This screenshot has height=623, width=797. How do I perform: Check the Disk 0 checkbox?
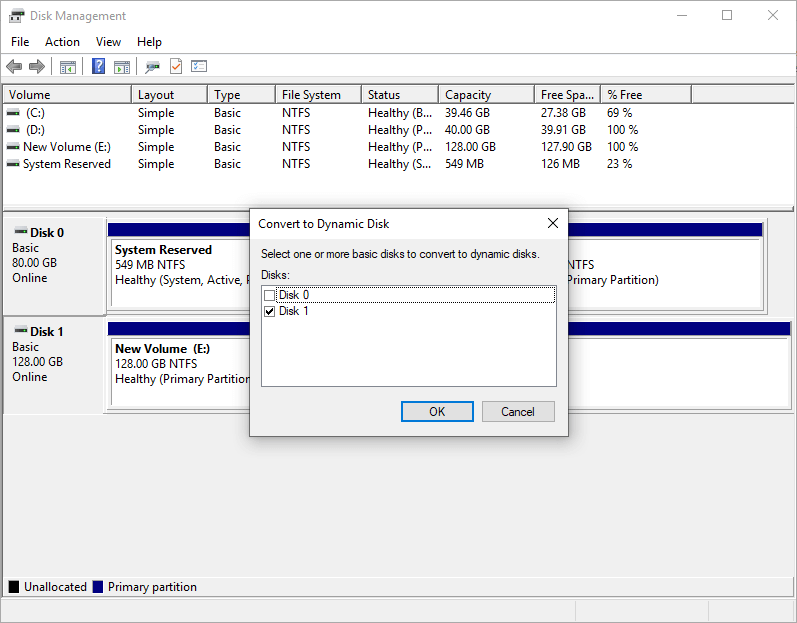268,295
